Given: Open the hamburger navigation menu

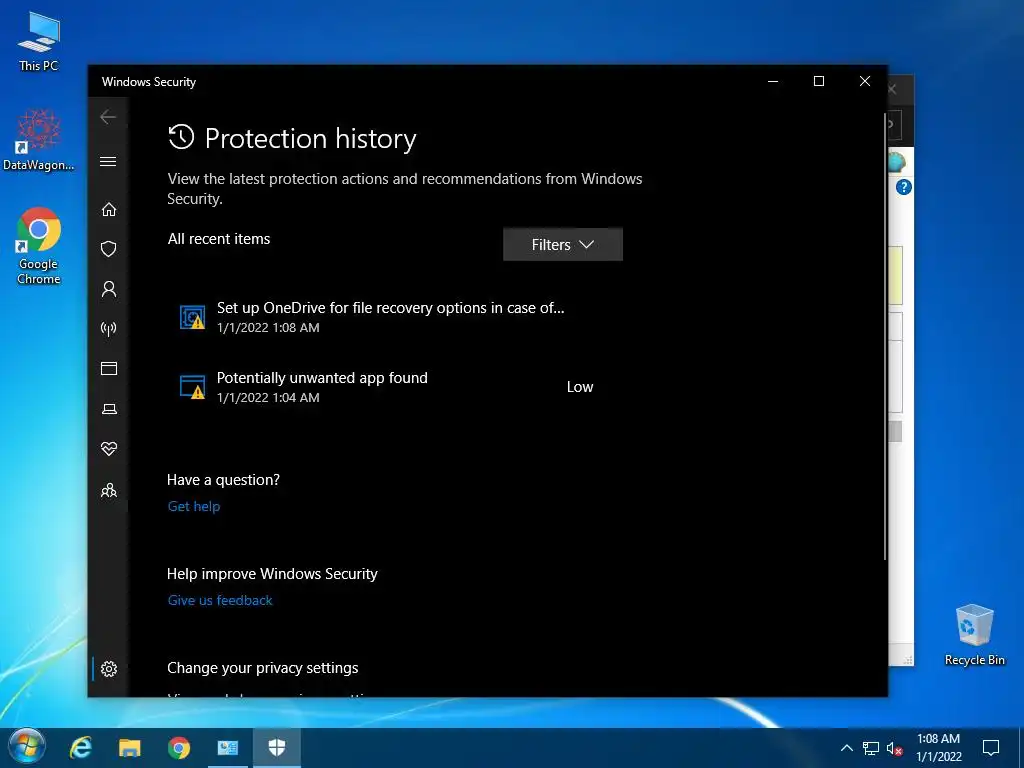Looking at the screenshot, I should point(108,161).
